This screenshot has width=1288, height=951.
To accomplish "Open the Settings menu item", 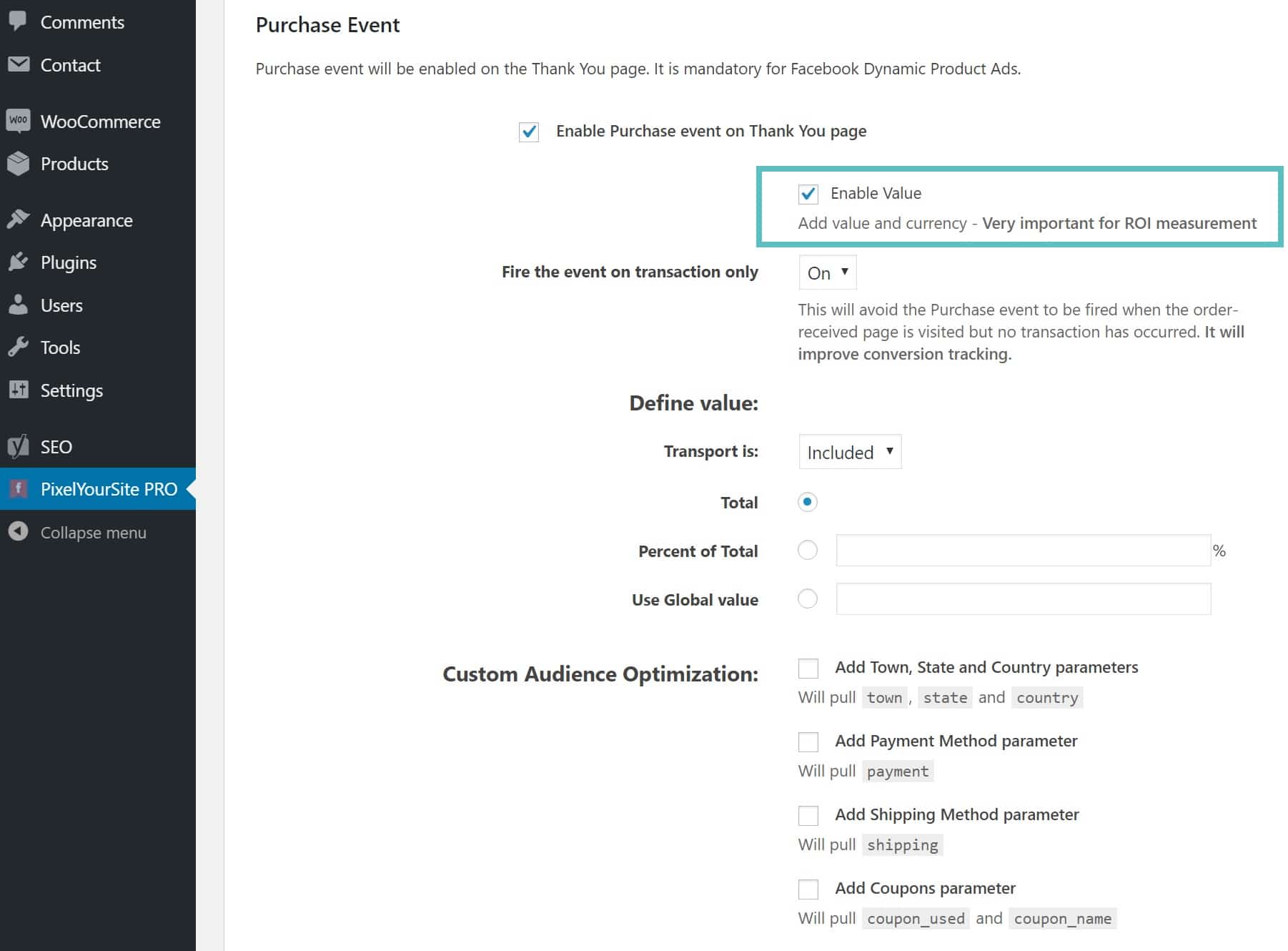I will [x=71, y=390].
